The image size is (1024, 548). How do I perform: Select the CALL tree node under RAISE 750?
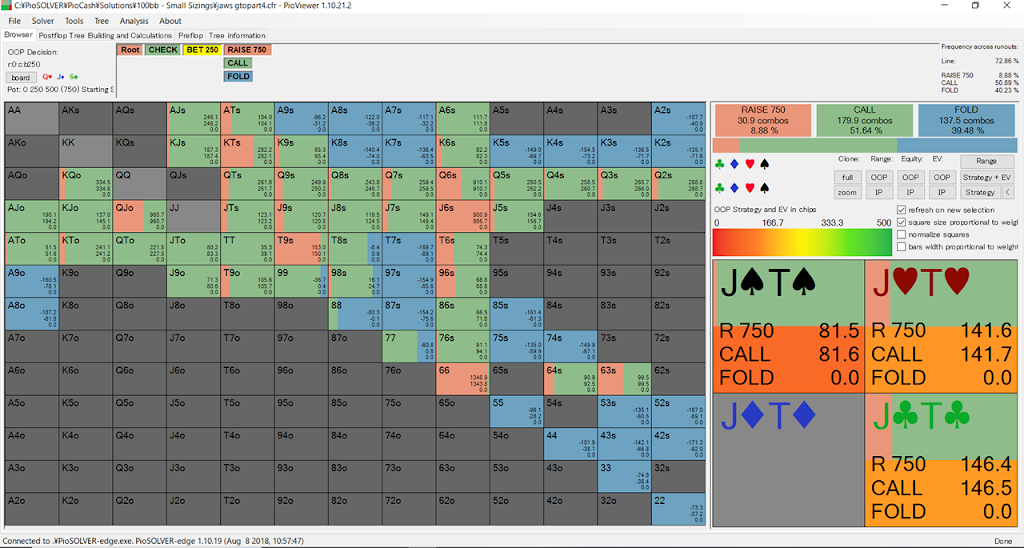(x=238, y=63)
